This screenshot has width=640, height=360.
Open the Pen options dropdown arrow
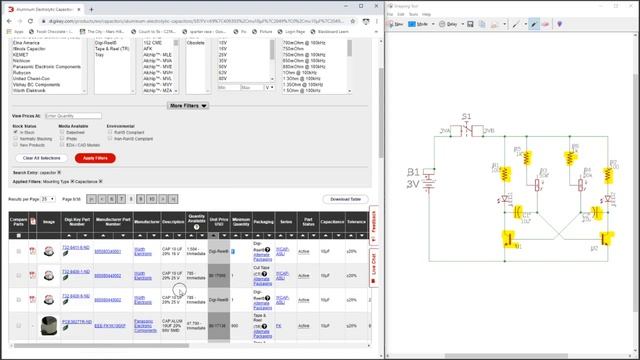[525, 24]
